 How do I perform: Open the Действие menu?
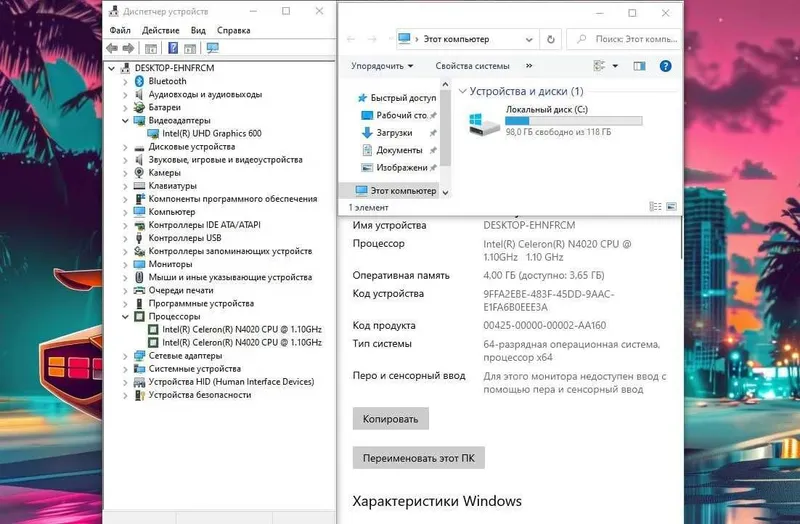(161, 30)
